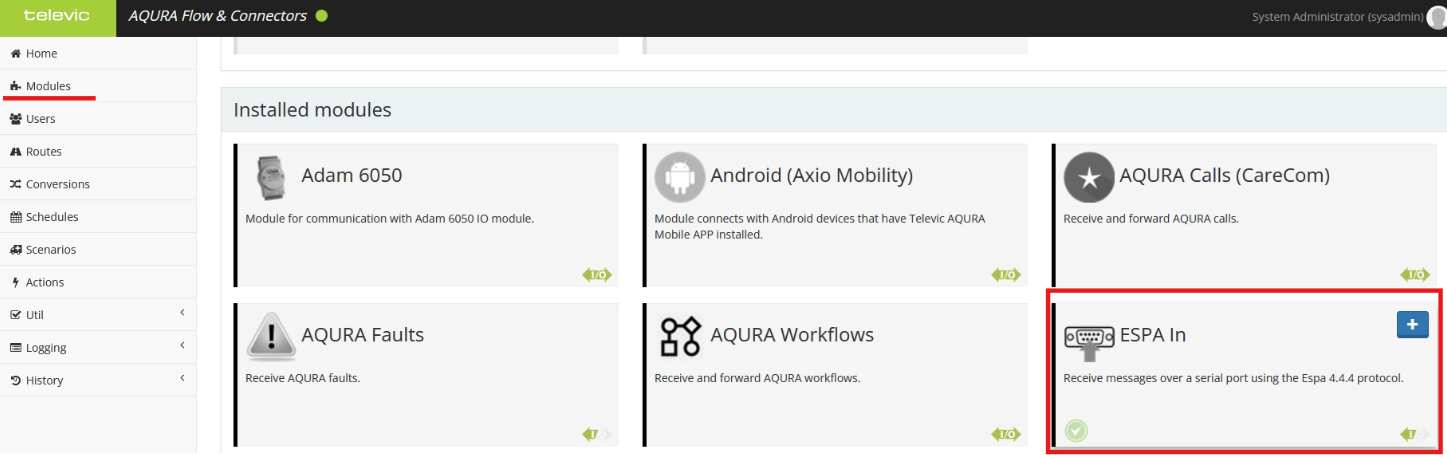Expand the History sidebar section
1447x455 pixels.
(x=98, y=380)
